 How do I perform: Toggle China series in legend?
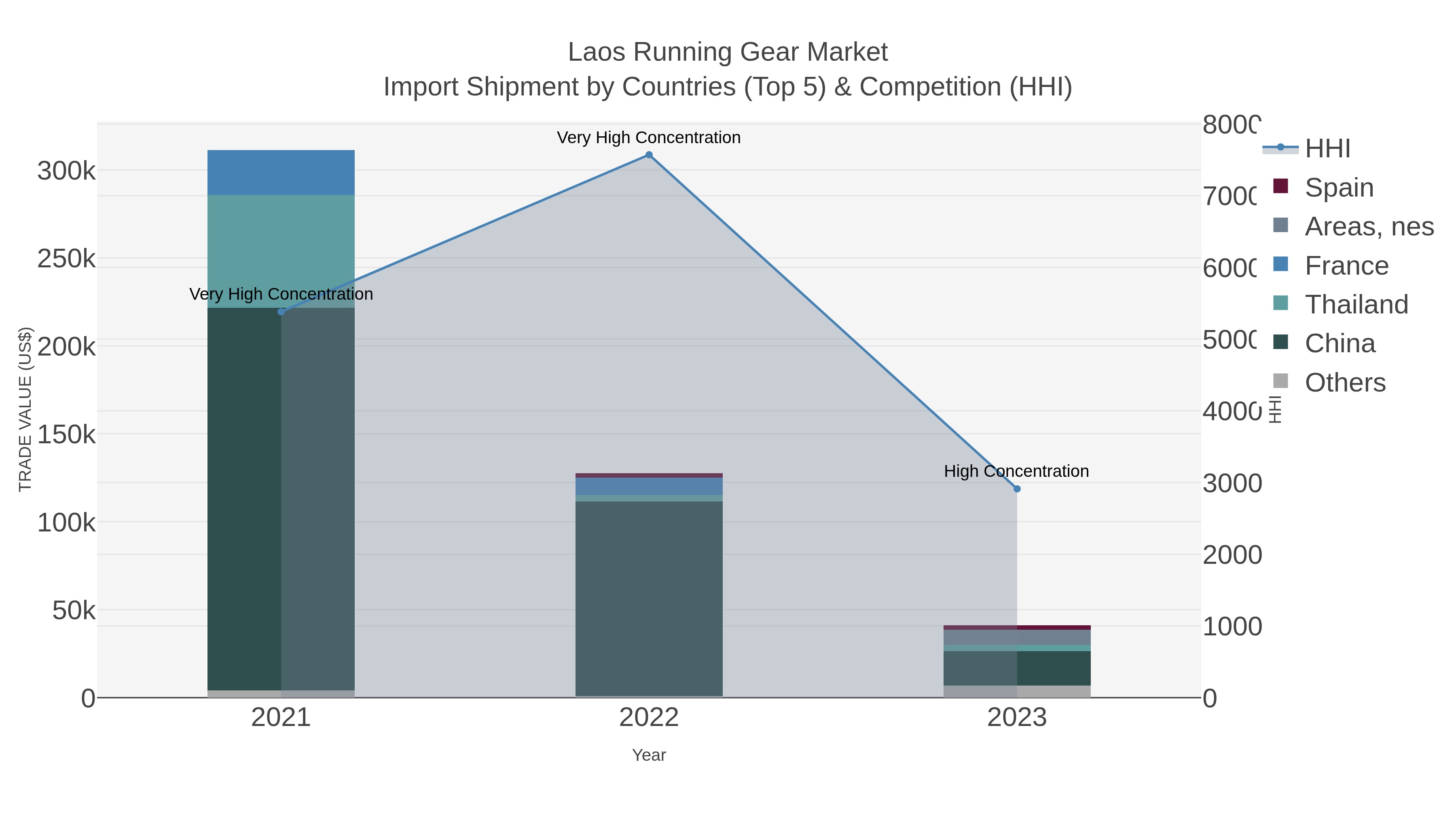1324,344
